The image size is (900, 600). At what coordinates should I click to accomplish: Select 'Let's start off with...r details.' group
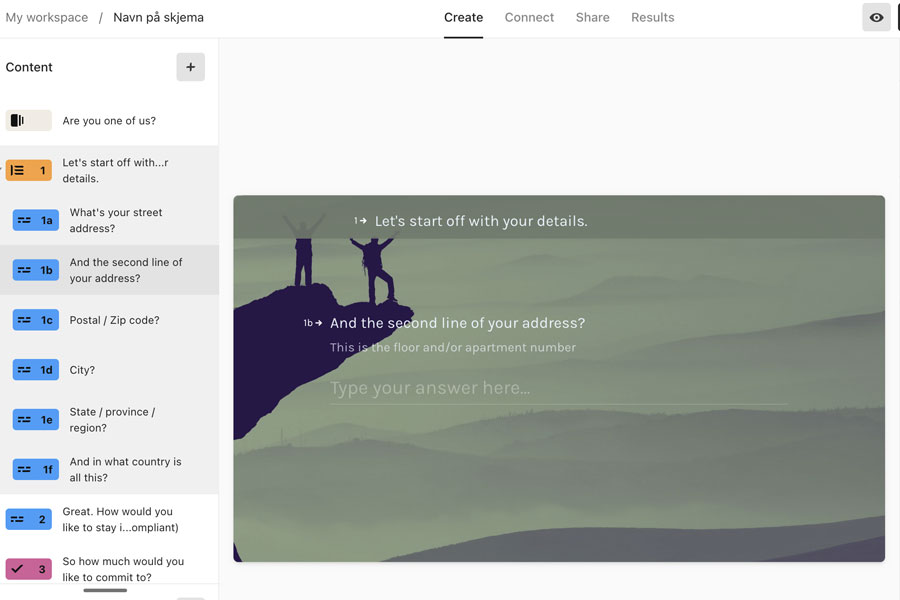click(x=109, y=171)
